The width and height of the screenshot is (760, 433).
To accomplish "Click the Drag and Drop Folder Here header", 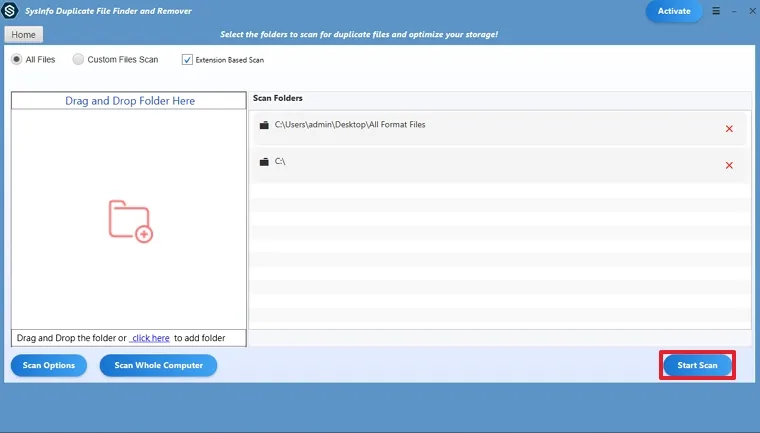I will pos(129,101).
